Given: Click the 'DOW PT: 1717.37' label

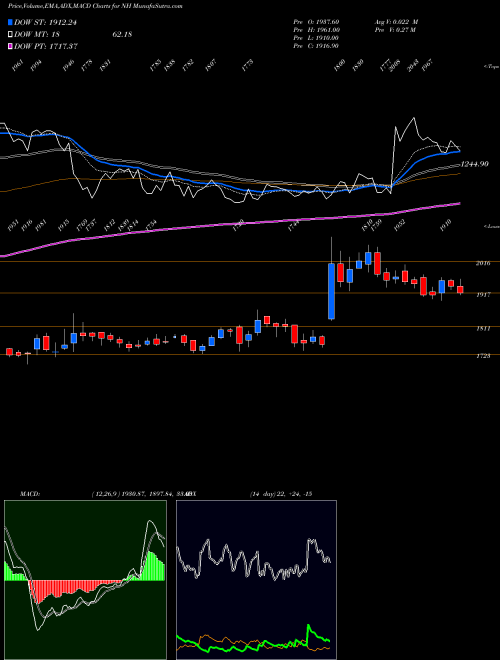Looking at the screenshot, I should (x=46, y=46).
